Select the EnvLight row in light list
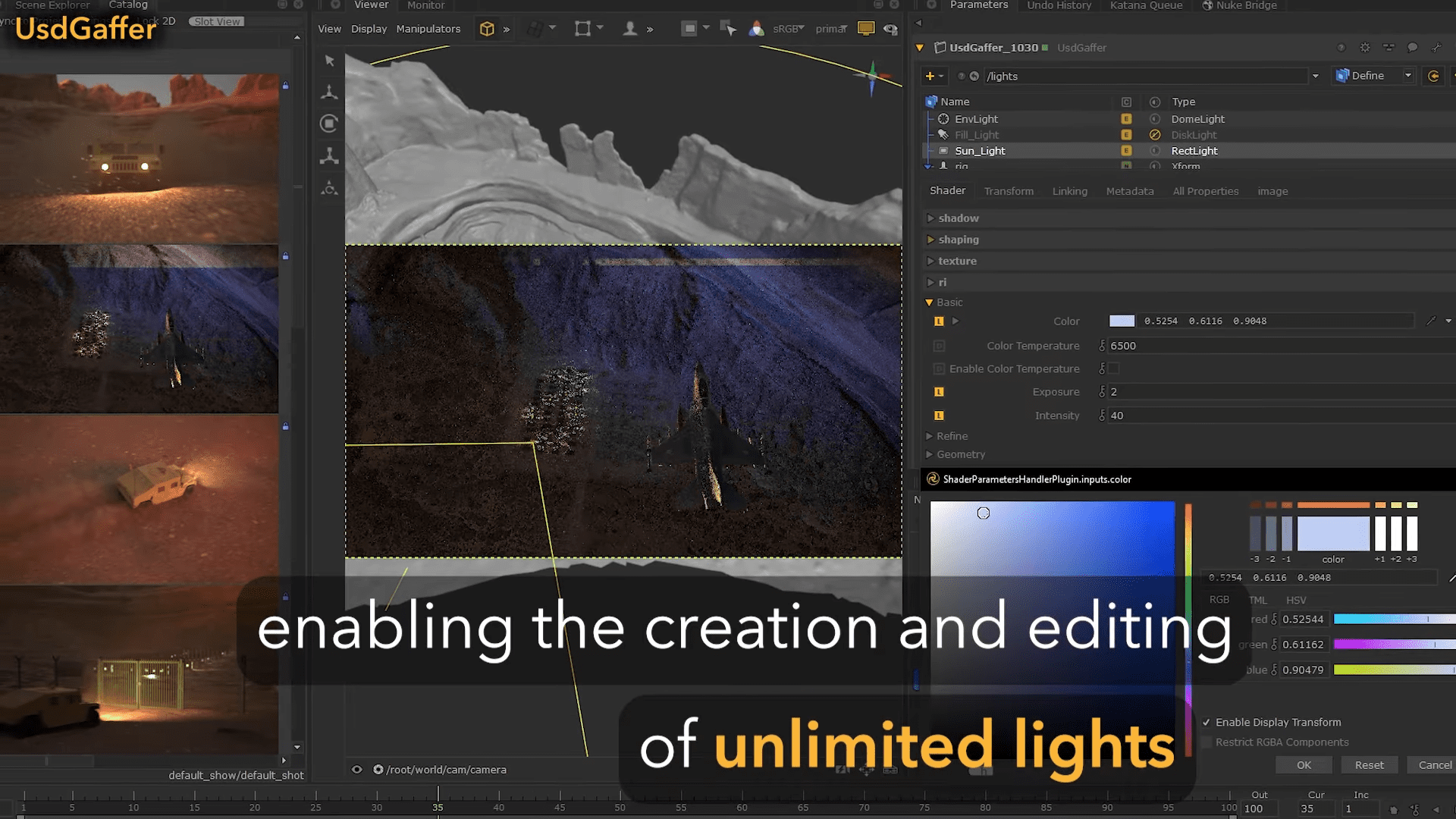This screenshot has width=1456, height=819. (x=977, y=119)
